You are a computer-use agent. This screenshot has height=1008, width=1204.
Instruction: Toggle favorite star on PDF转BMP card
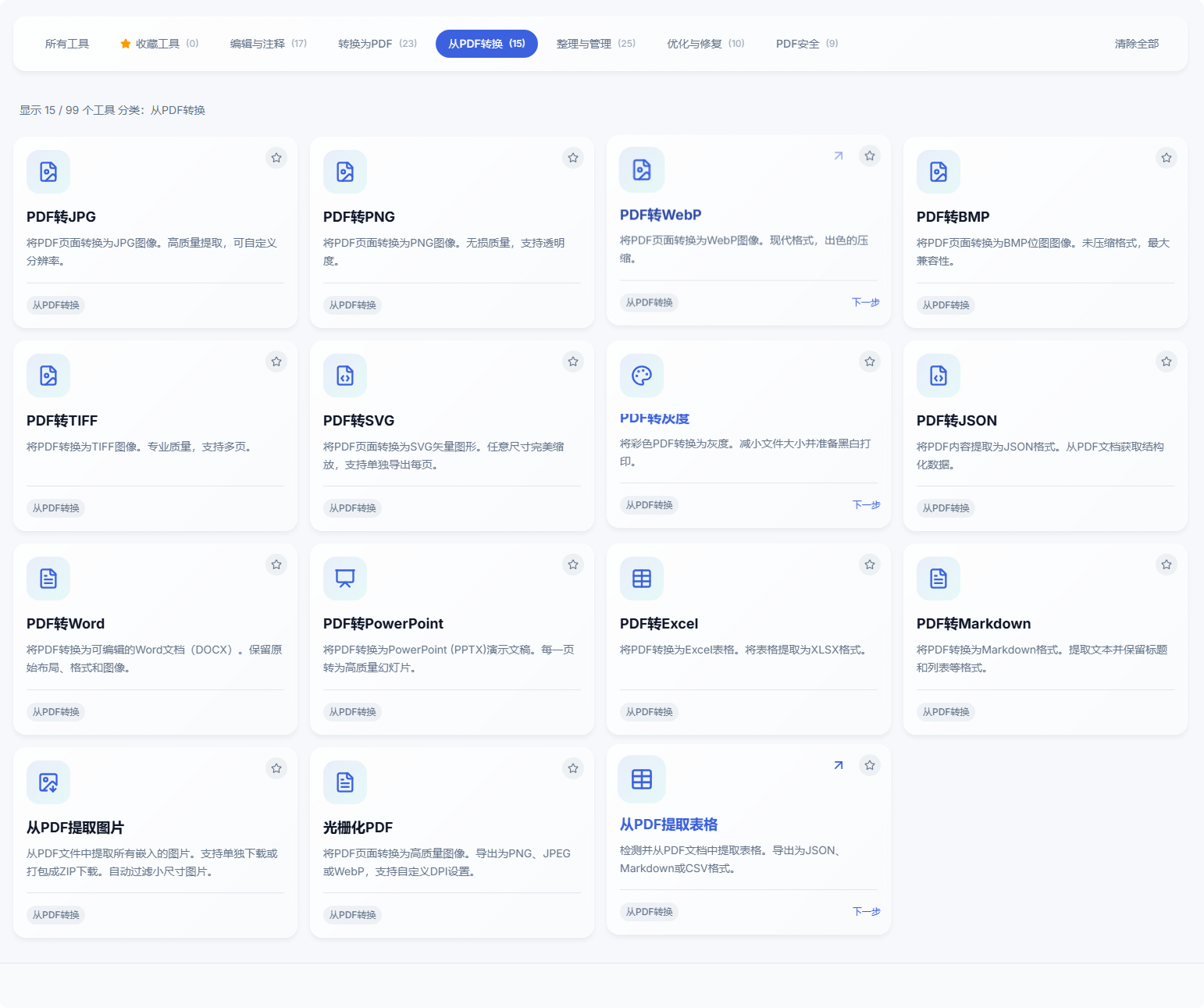[x=1167, y=158]
